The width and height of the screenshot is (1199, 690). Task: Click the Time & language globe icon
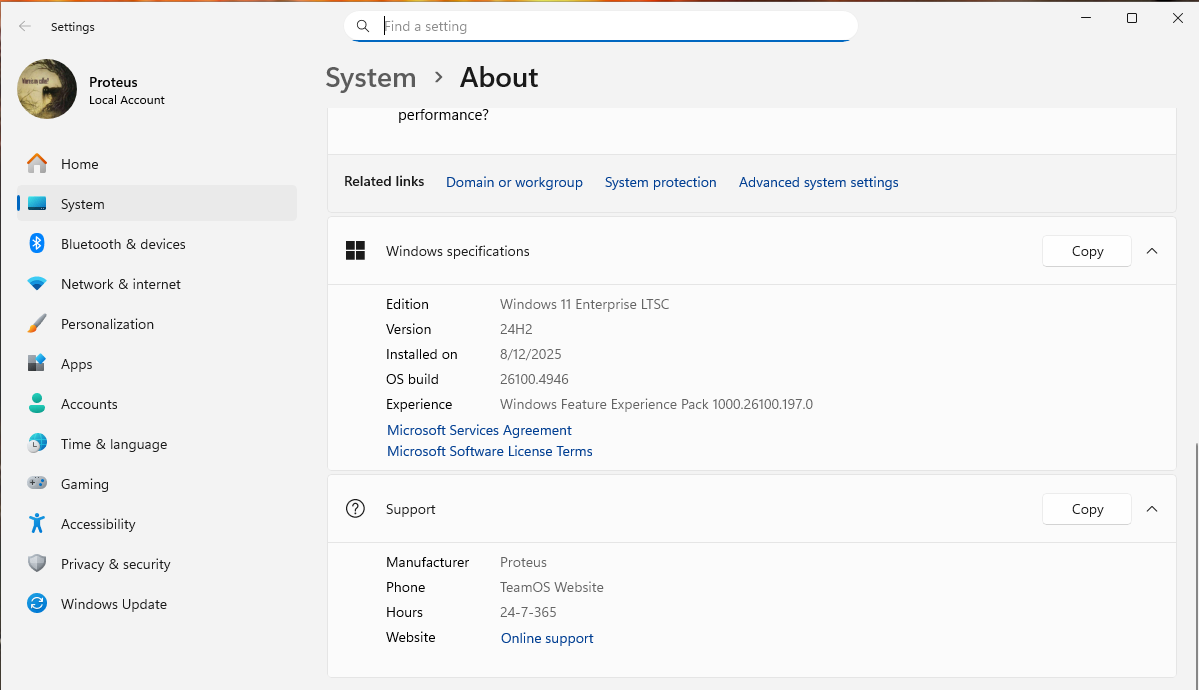(x=37, y=443)
